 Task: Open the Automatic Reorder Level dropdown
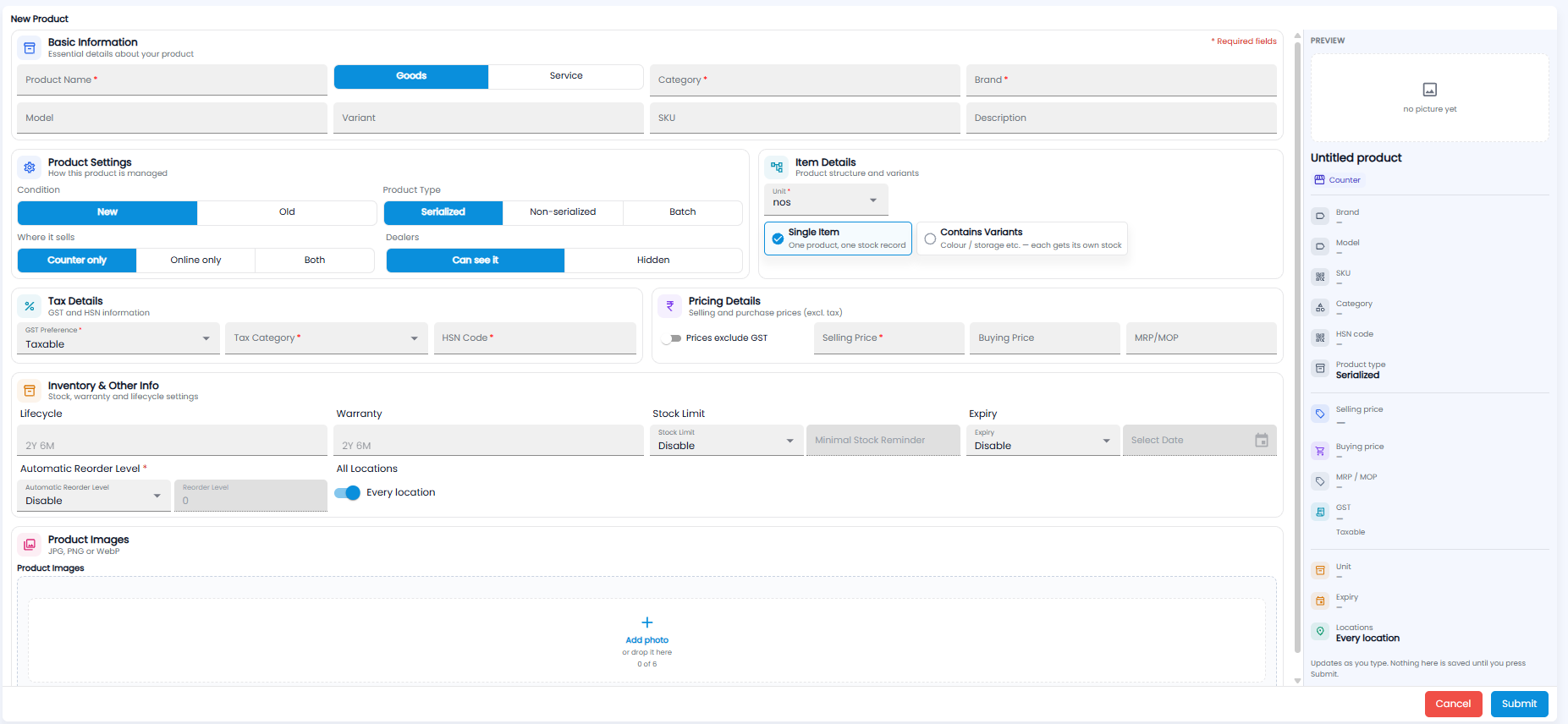click(93, 496)
